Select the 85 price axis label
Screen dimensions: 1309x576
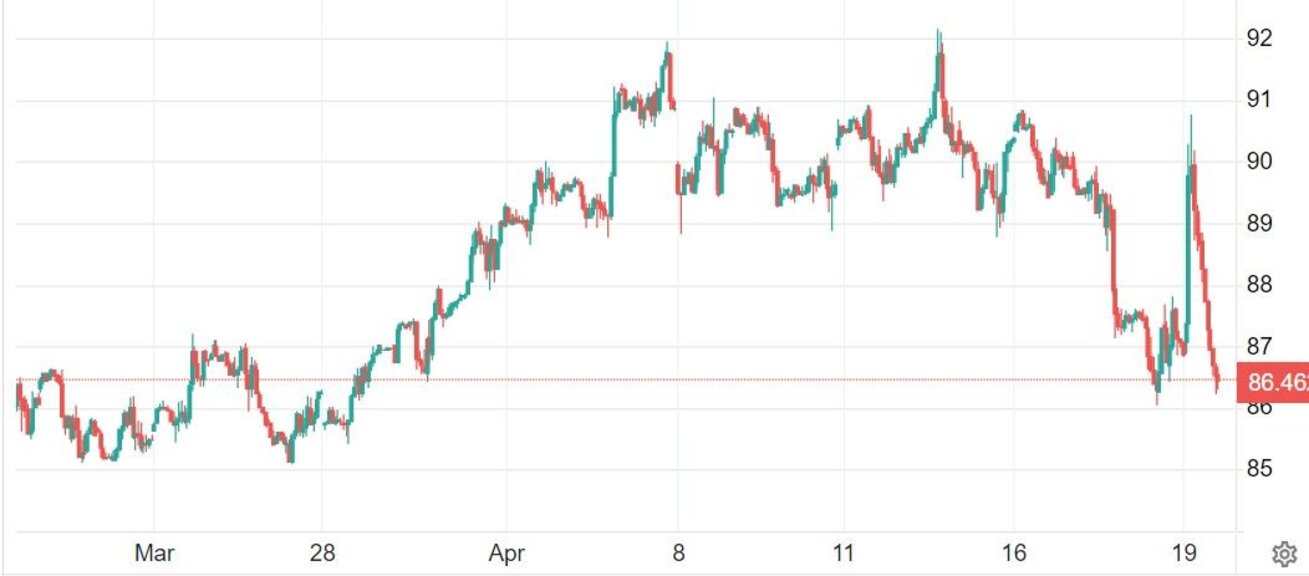tap(1259, 469)
